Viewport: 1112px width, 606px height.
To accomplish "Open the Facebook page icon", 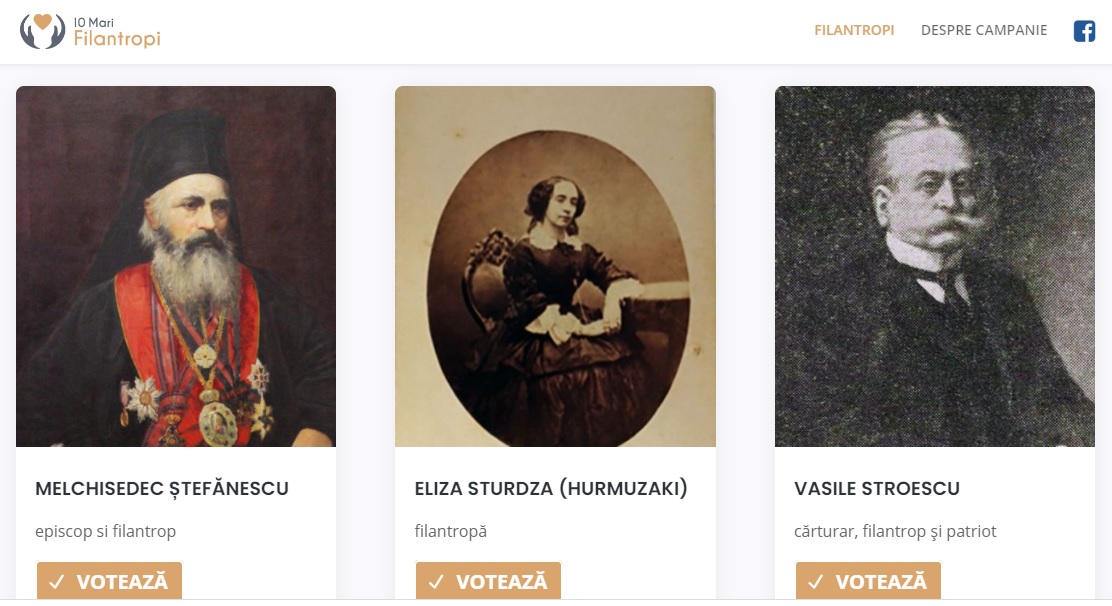I will 1084,31.
